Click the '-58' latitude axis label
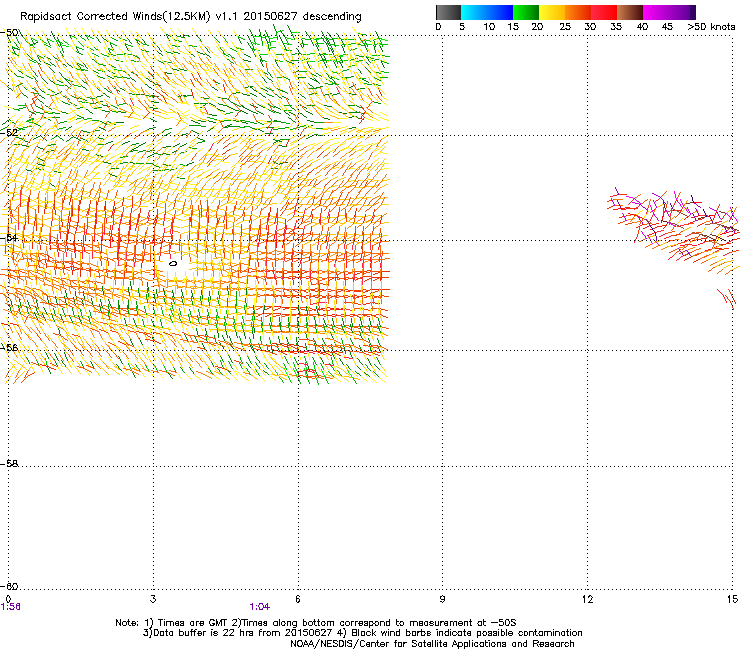740x650 pixels. pyautogui.click(x=10, y=464)
